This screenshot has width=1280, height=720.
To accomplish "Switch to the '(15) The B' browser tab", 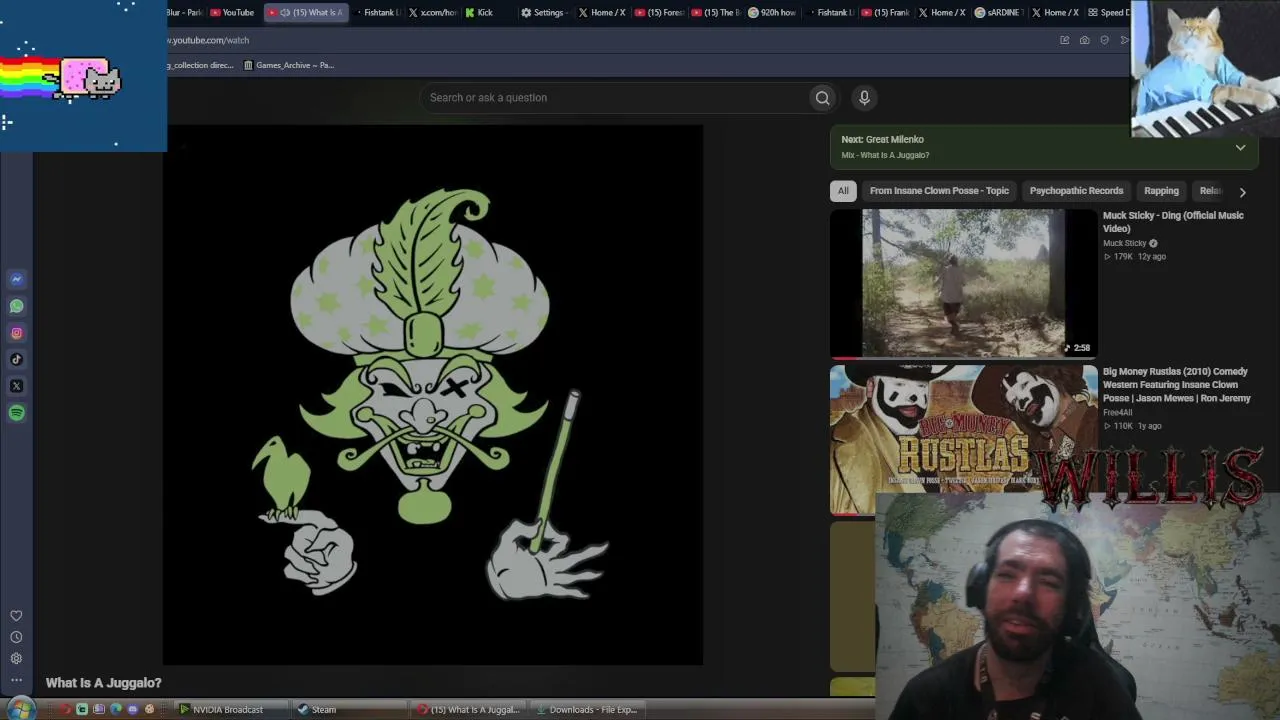I will [716, 13].
